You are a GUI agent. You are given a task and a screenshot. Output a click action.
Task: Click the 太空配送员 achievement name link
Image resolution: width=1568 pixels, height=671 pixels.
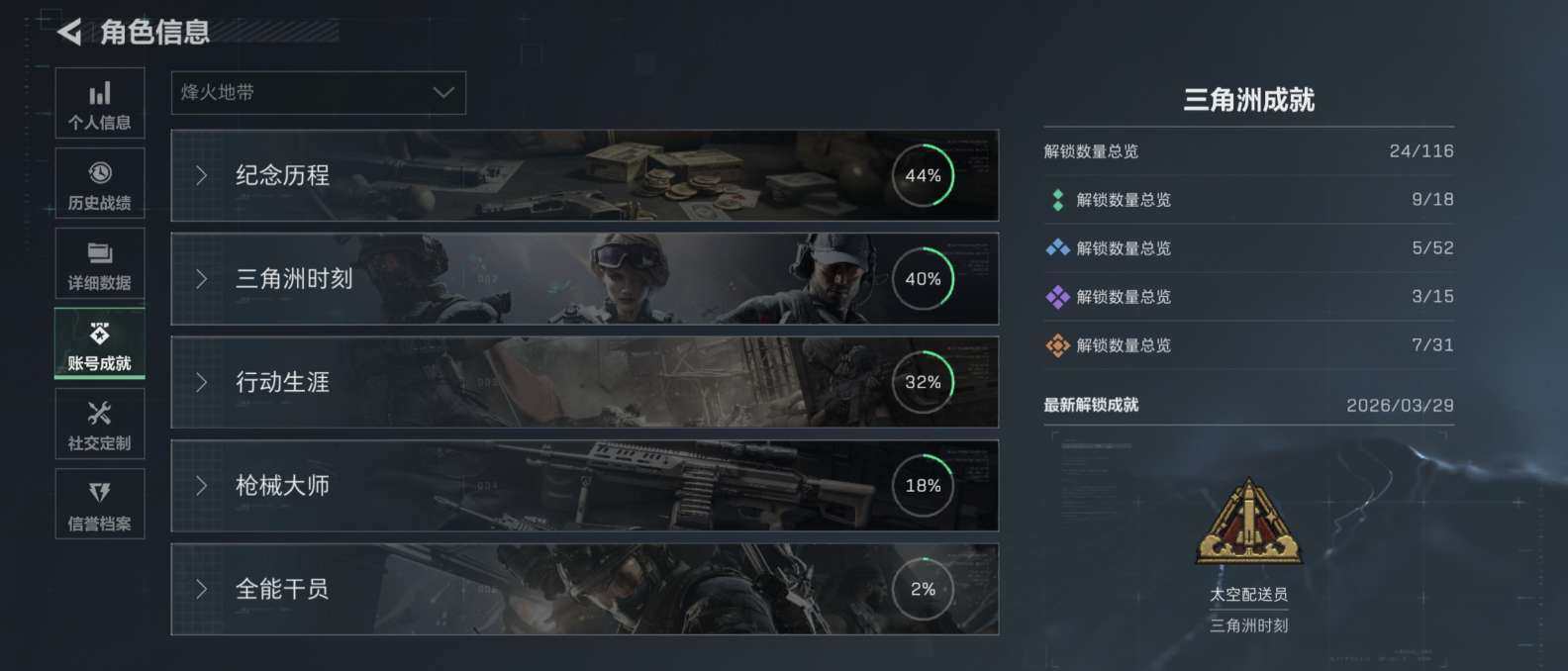click(1248, 595)
